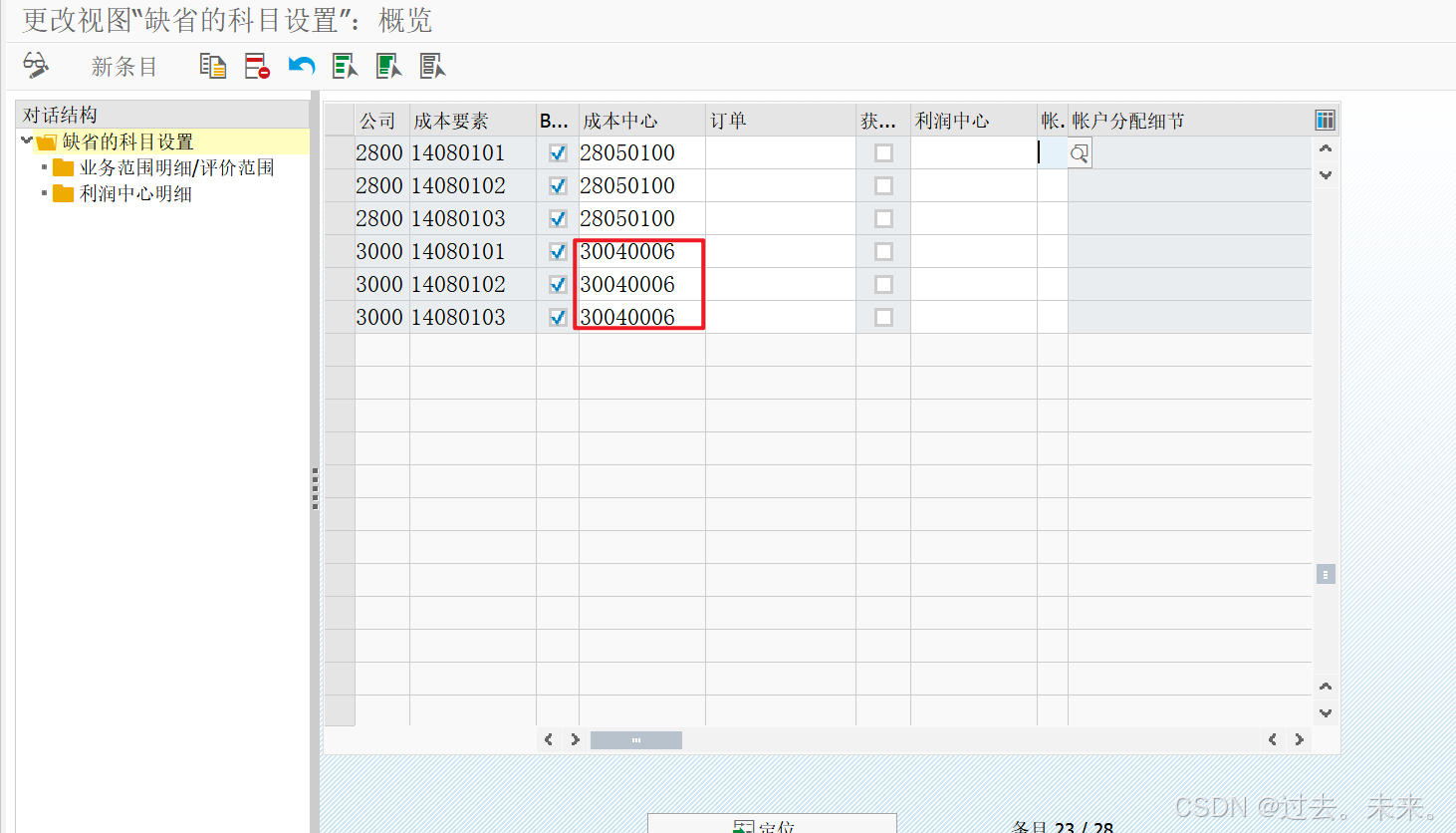Click the left arrow at the right end of the horizontal scrollbar

tap(1273, 739)
